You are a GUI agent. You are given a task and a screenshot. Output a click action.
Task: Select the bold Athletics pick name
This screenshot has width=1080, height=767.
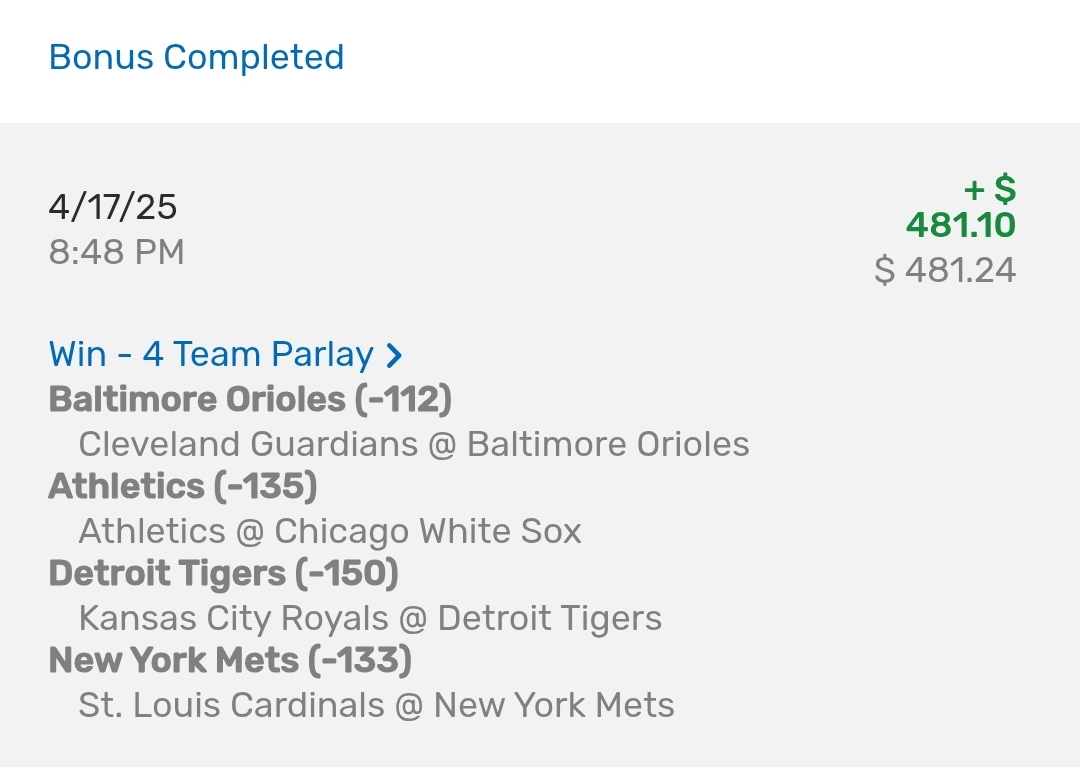[x=125, y=486]
